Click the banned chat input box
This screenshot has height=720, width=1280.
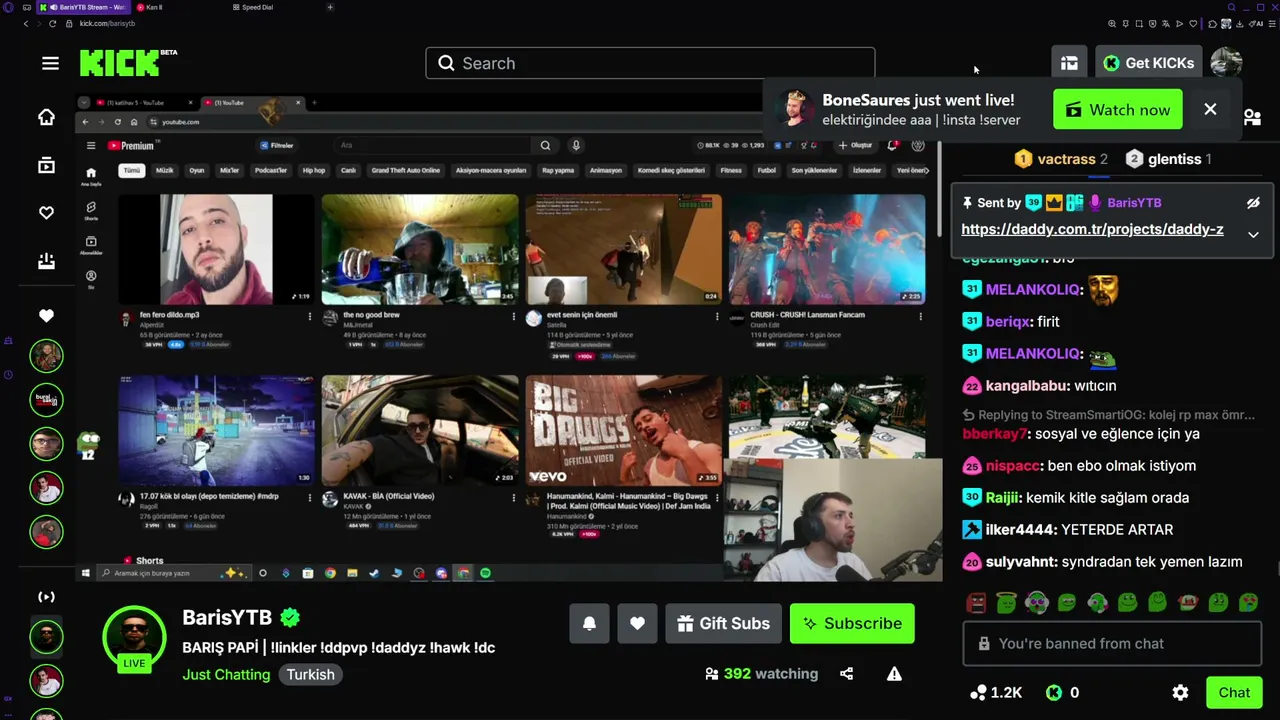(1112, 644)
